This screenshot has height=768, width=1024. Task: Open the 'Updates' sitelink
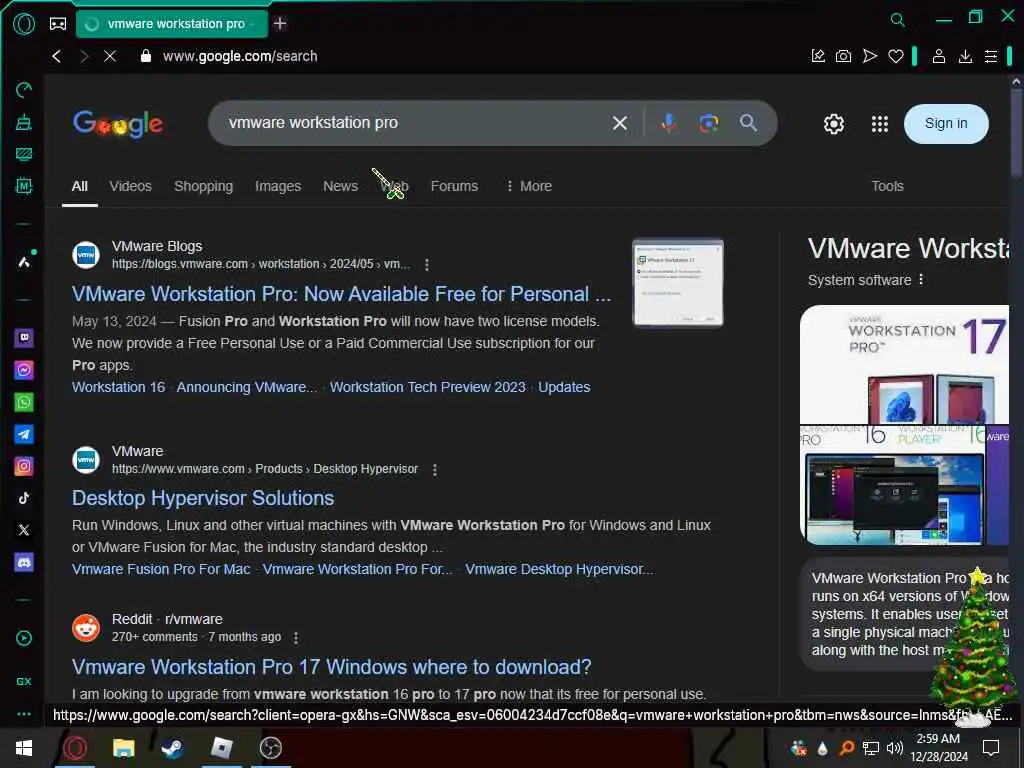pyautogui.click(x=564, y=387)
